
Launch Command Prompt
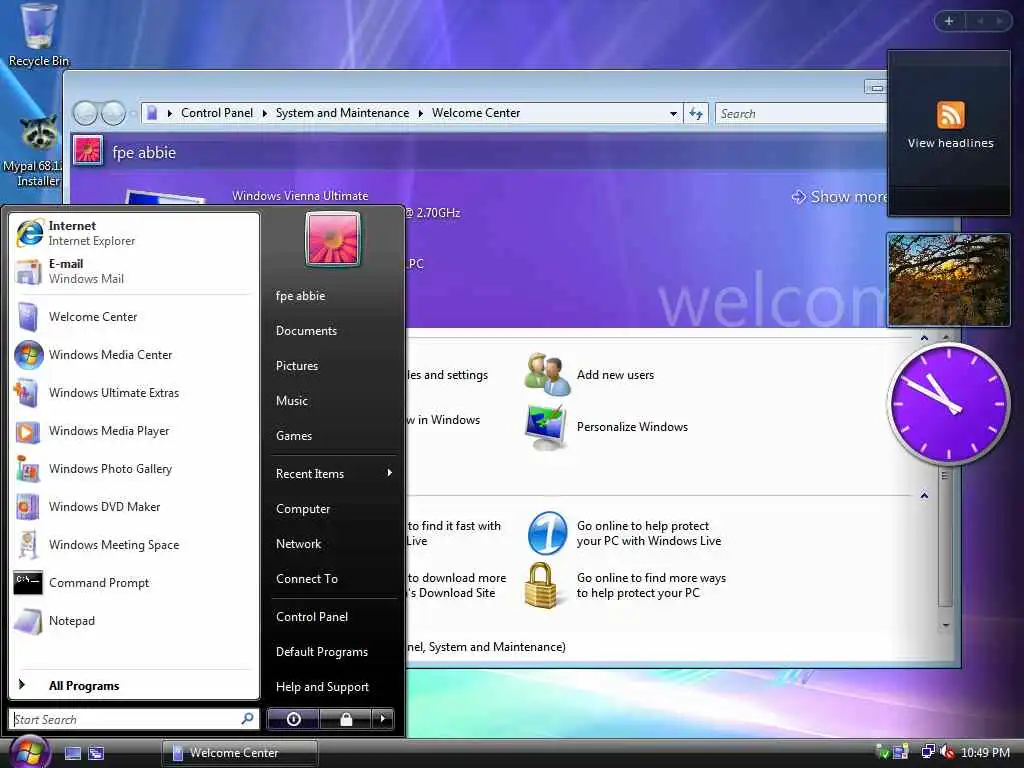134,582
